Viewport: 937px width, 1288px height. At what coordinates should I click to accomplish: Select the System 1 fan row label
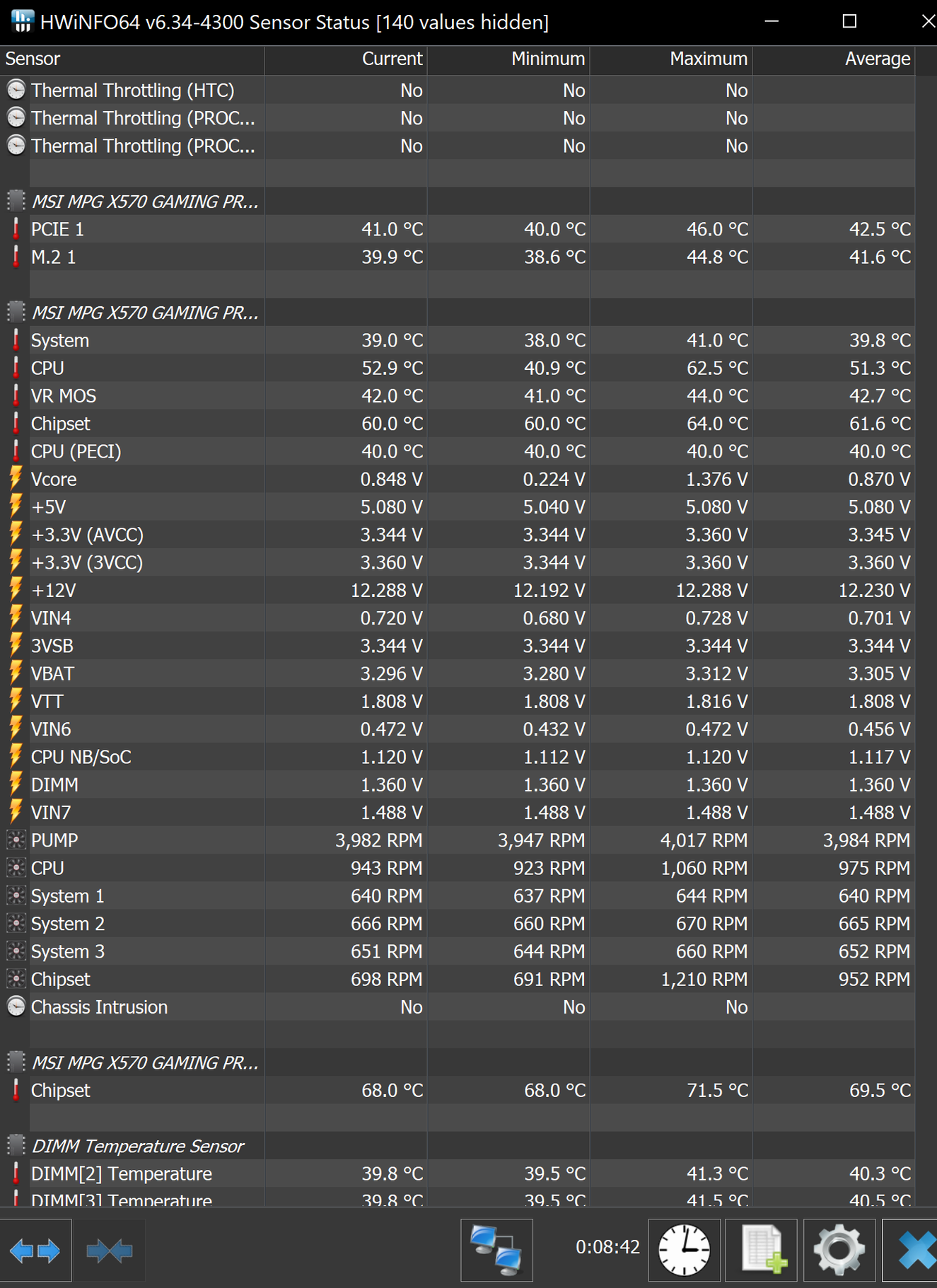click(x=68, y=896)
